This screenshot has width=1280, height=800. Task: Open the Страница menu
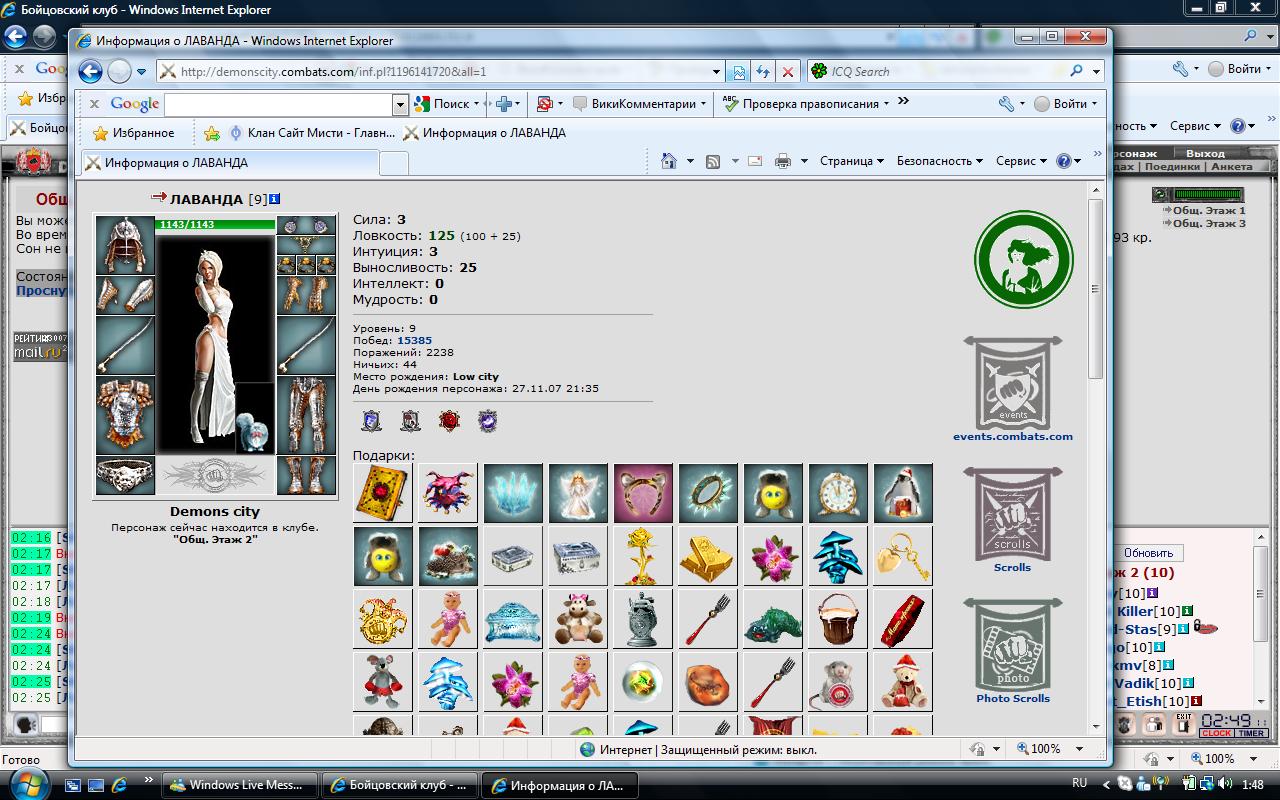[851, 161]
